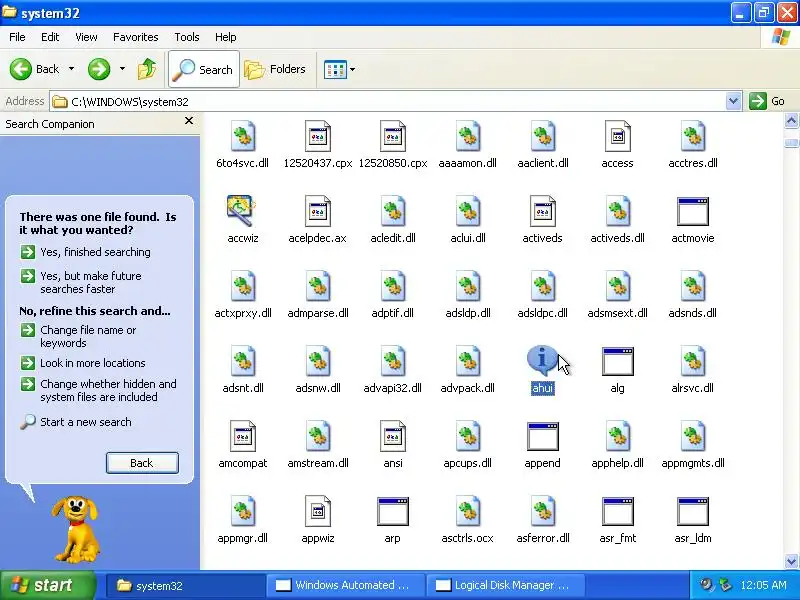800x600 pixels.
Task: Open the Favorites menu
Action: click(136, 37)
